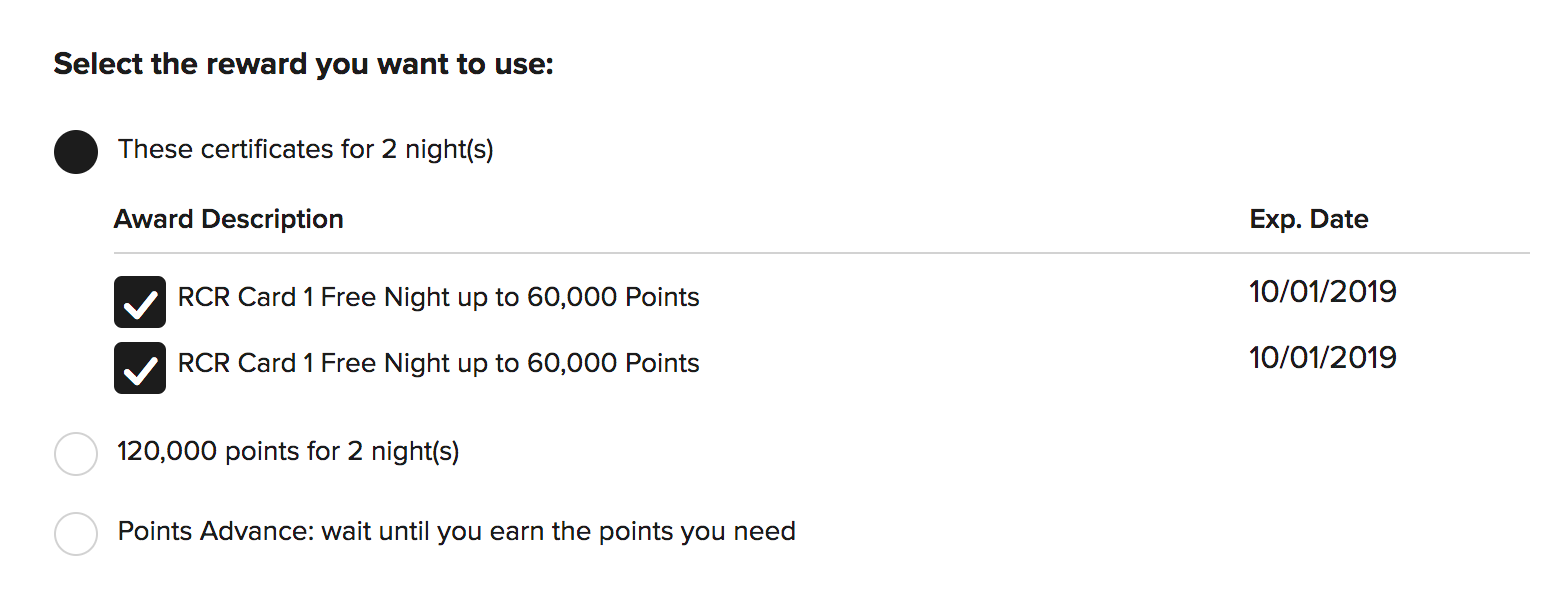Click the divider line below the Award Description header
1568x600 pixels.
[820, 253]
